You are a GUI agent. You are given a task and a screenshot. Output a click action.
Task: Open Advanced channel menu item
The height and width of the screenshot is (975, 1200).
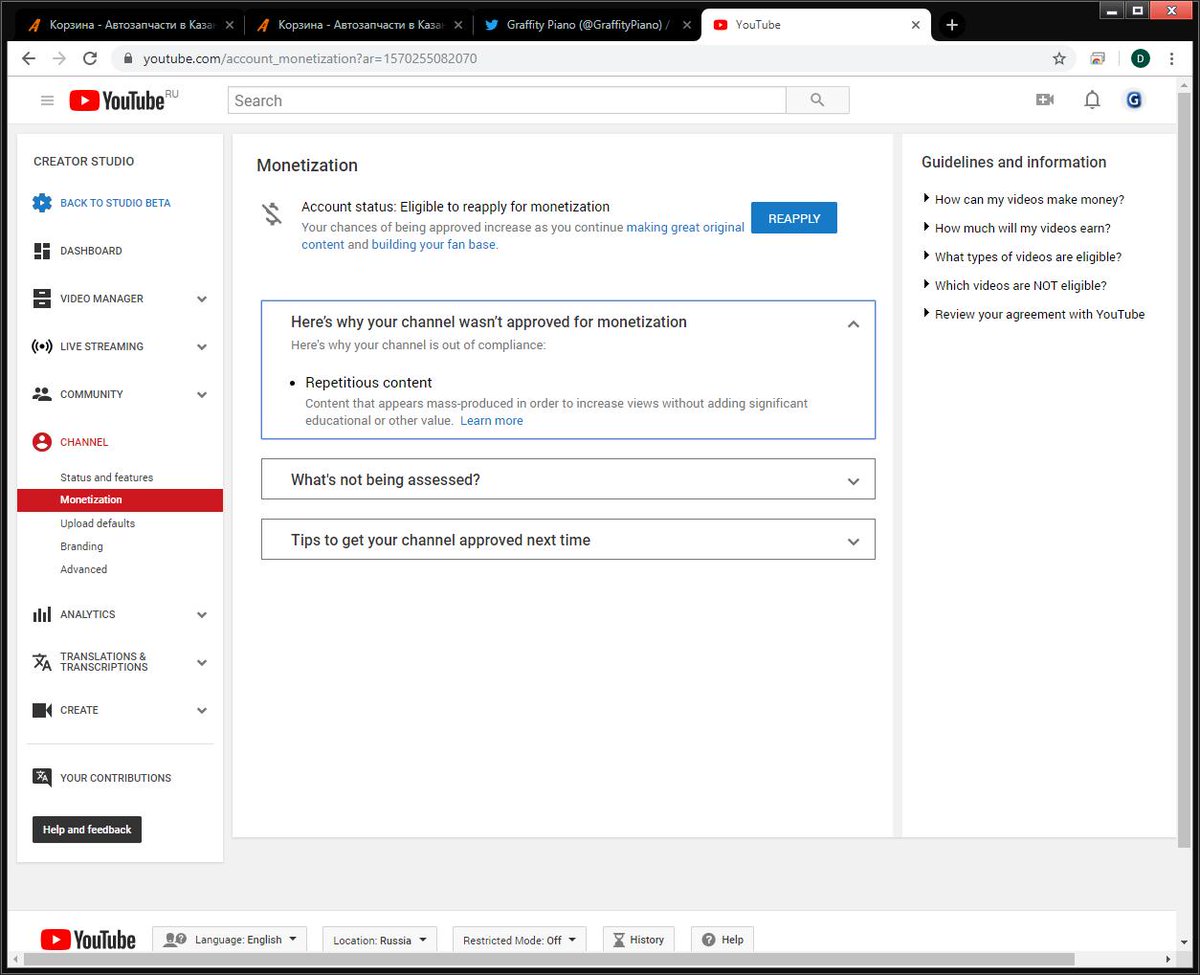83,570
